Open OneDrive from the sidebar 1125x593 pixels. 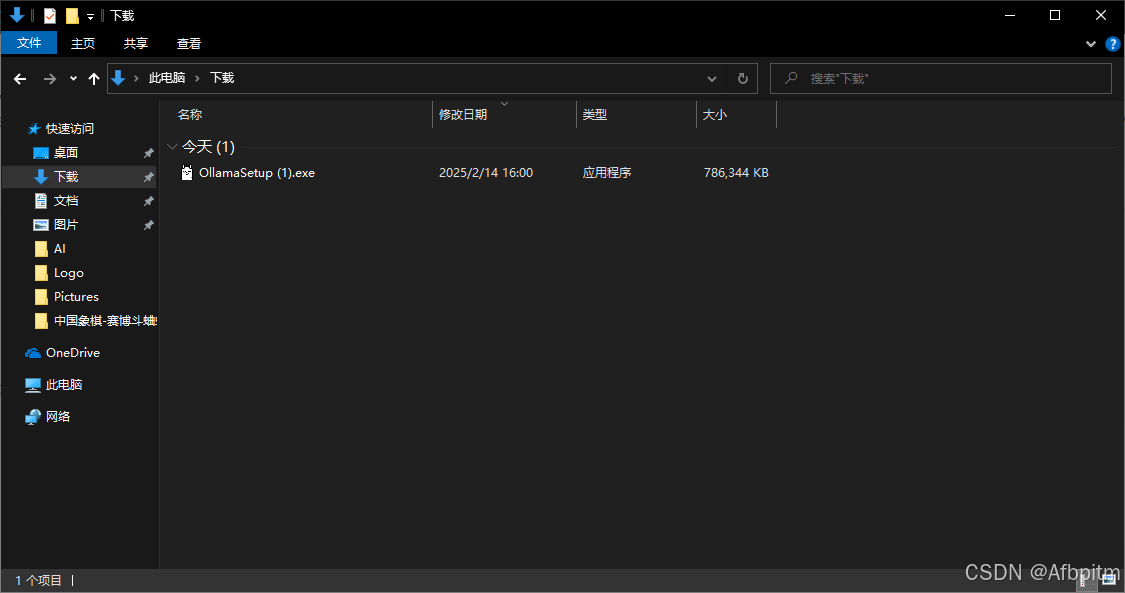tap(72, 352)
